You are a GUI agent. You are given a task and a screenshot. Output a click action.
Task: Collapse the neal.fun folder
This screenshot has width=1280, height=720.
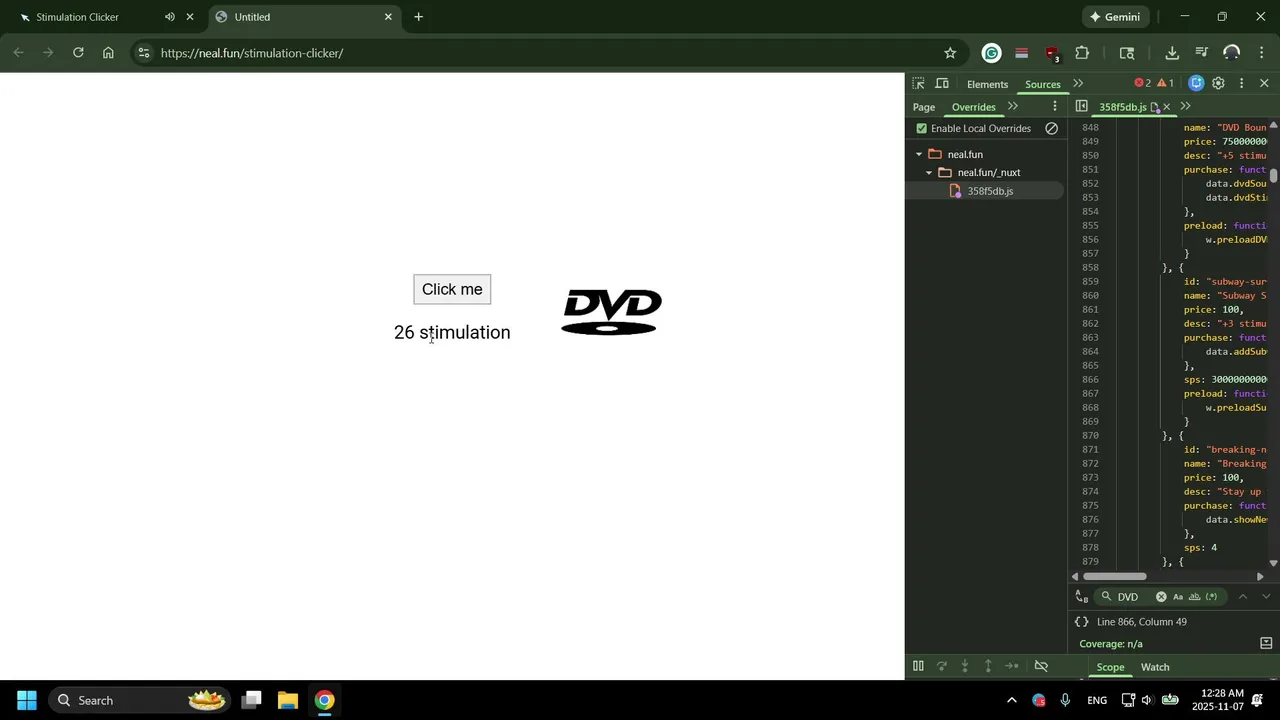click(x=919, y=154)
